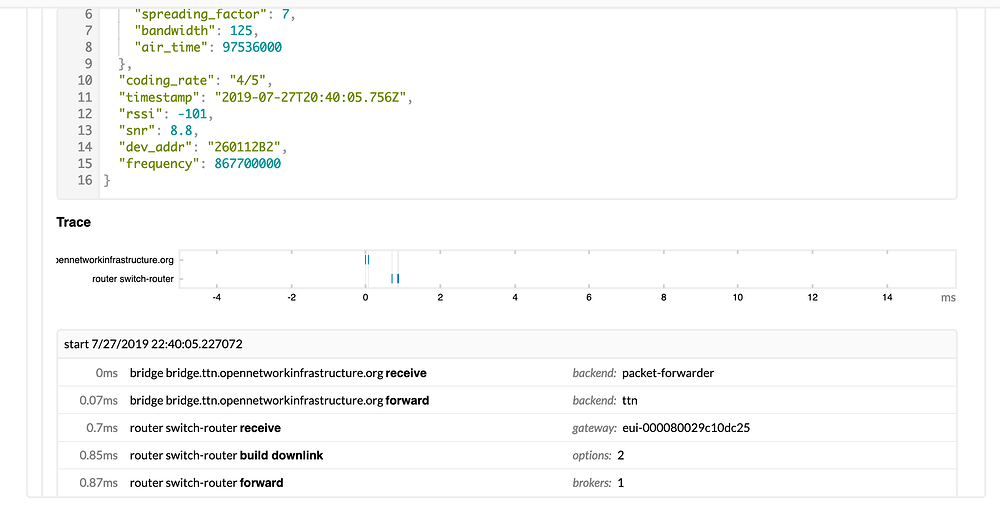The width and height of the screenshot is (1000, 511).
Task: Click the snr value 8.8
Action: 181,130
